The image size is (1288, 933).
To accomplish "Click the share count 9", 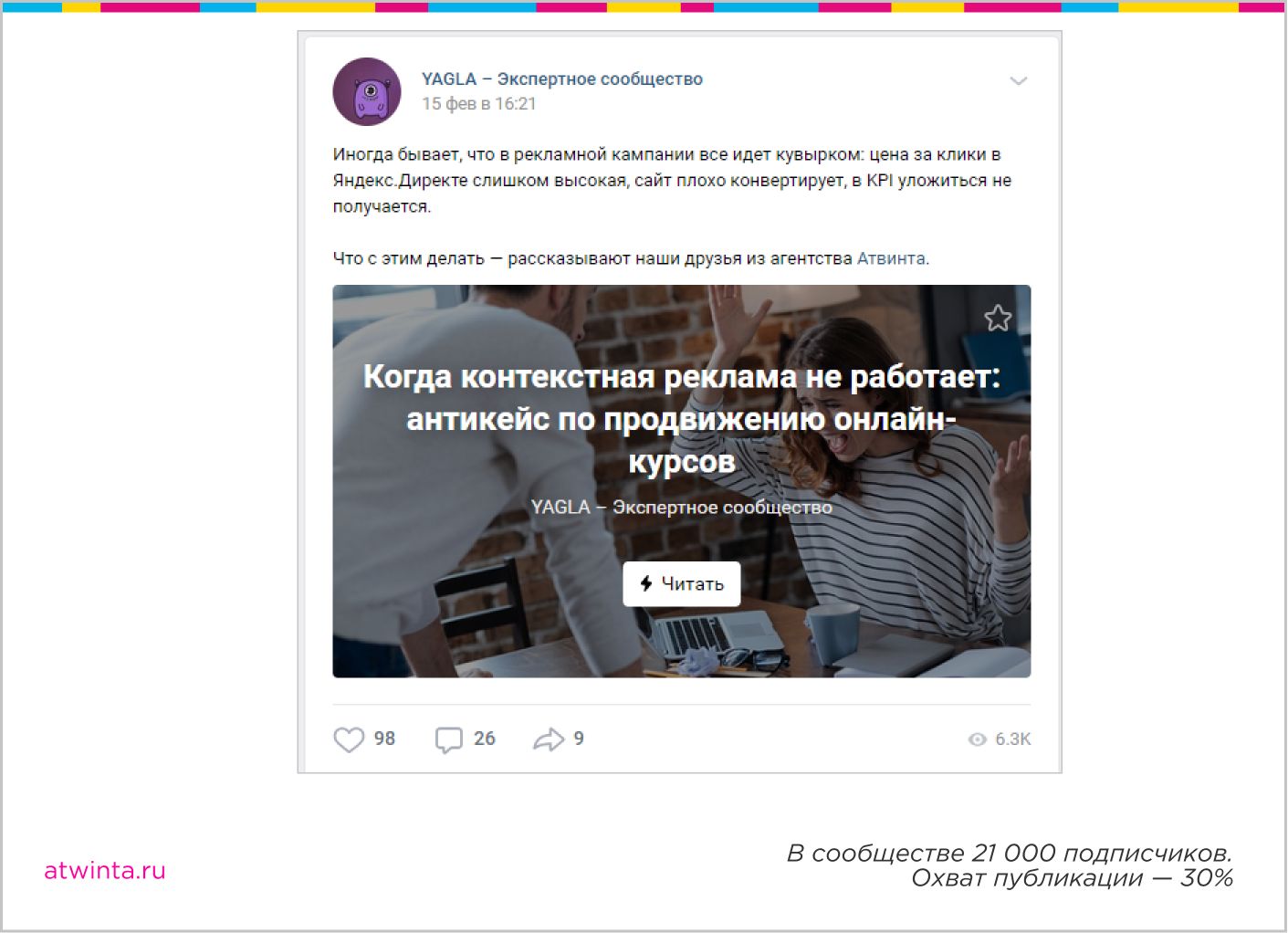I will pos(579,739).
